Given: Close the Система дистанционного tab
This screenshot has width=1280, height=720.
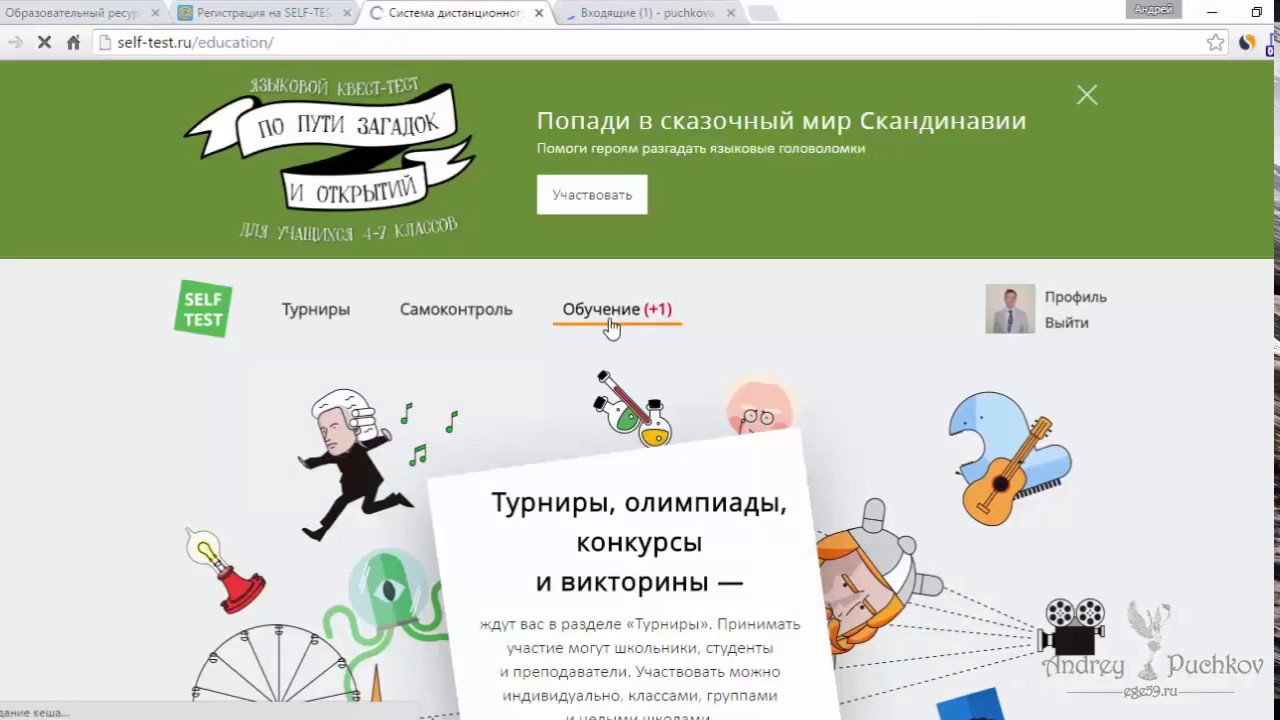Looking at the screenshot, I should click(539, 14).
